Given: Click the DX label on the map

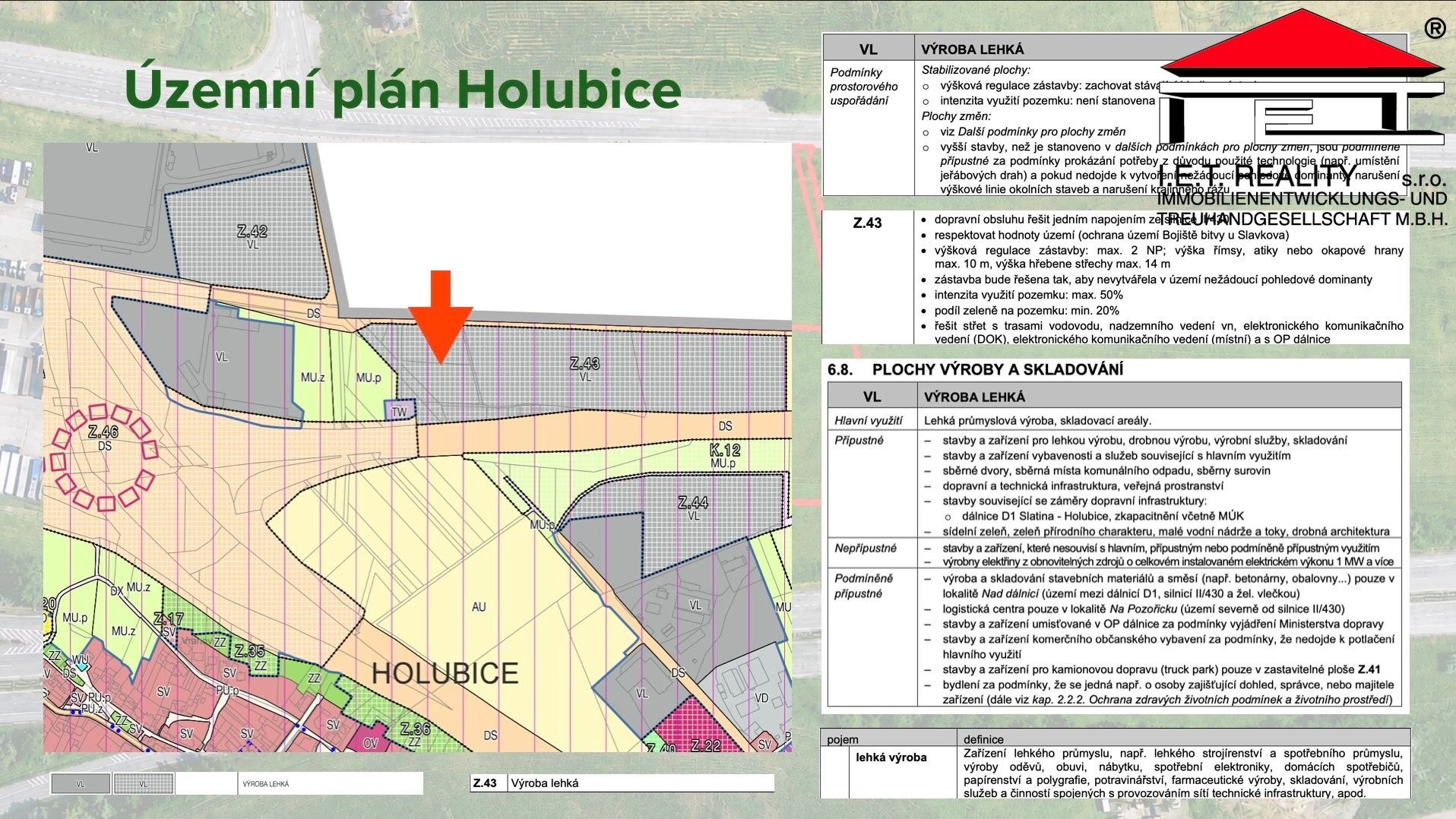Looking at the screenshot, I should coord(116,590).
